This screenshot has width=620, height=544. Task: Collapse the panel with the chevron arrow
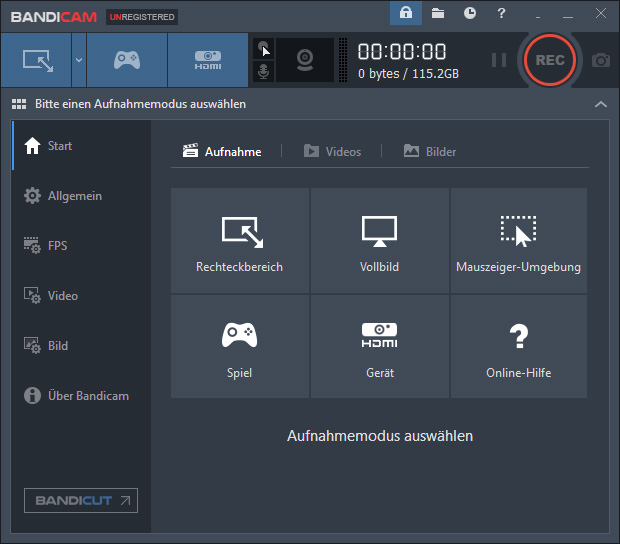601,104
